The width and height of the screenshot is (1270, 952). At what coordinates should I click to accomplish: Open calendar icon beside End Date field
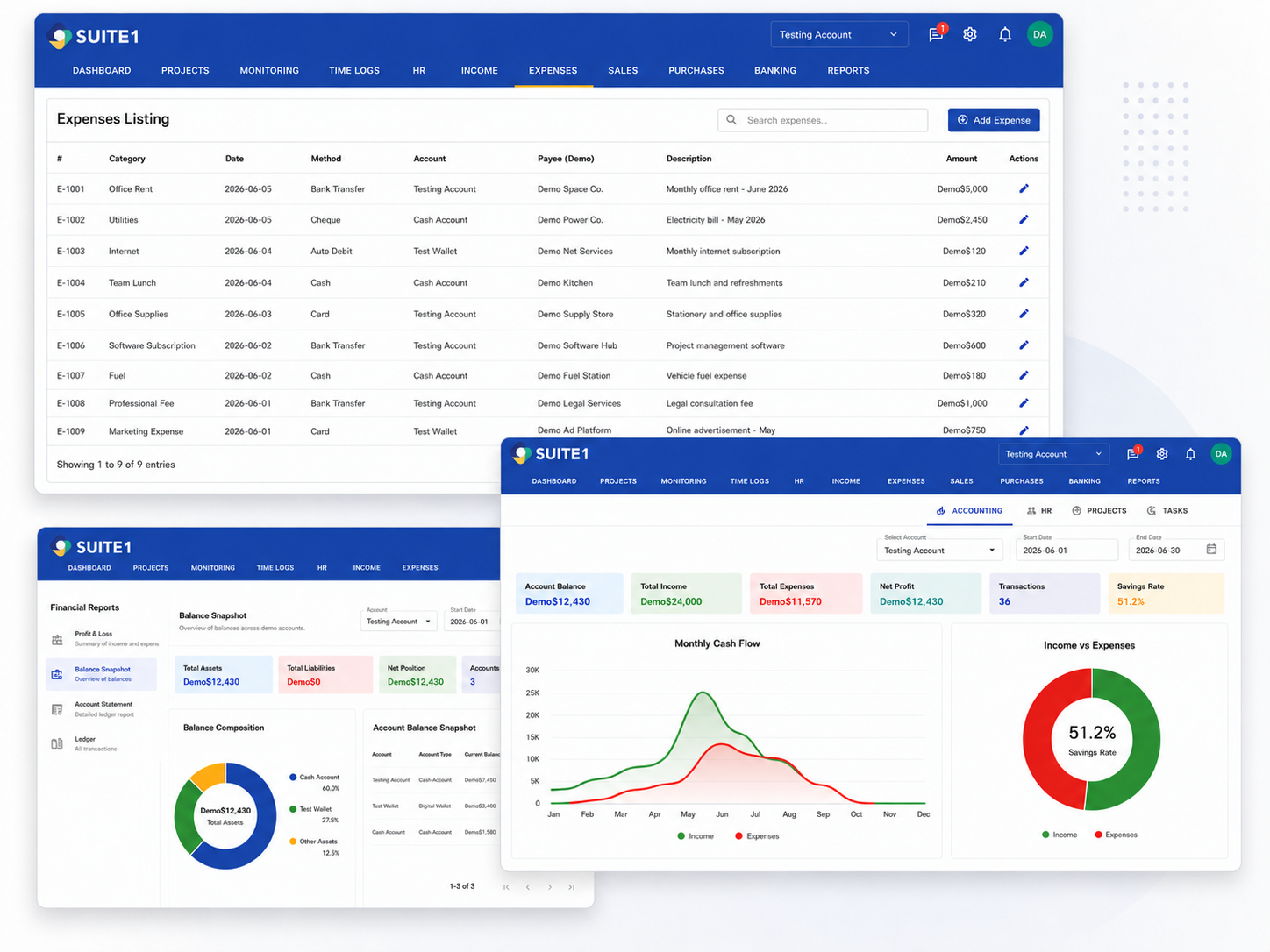tap(1211, 550)
